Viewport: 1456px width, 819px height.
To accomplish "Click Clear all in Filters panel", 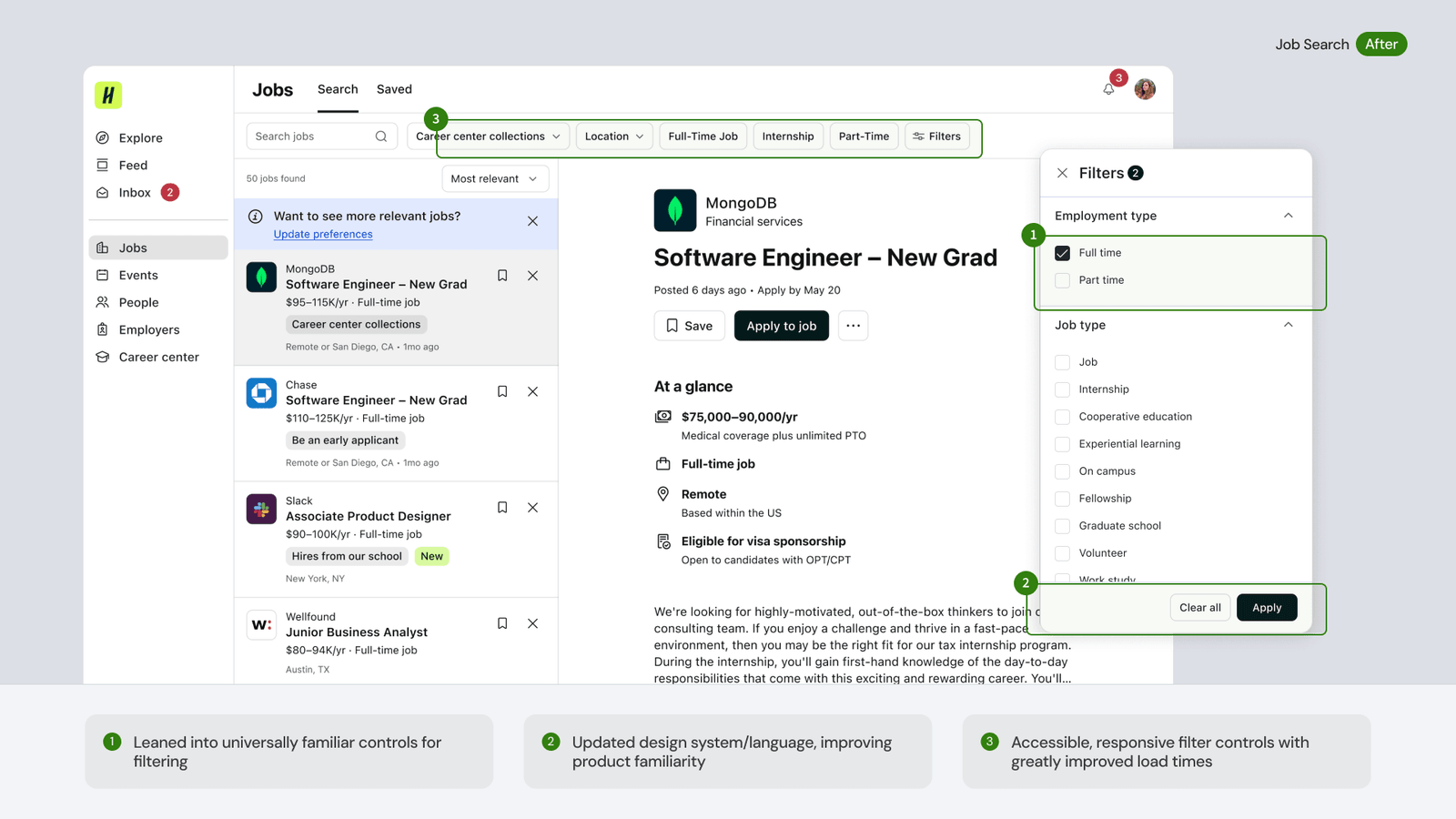I will (x=1200, y=608).
